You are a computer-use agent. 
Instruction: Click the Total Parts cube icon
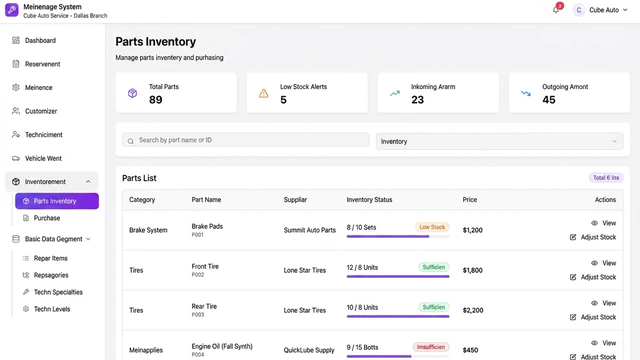(x=133, y=93)
